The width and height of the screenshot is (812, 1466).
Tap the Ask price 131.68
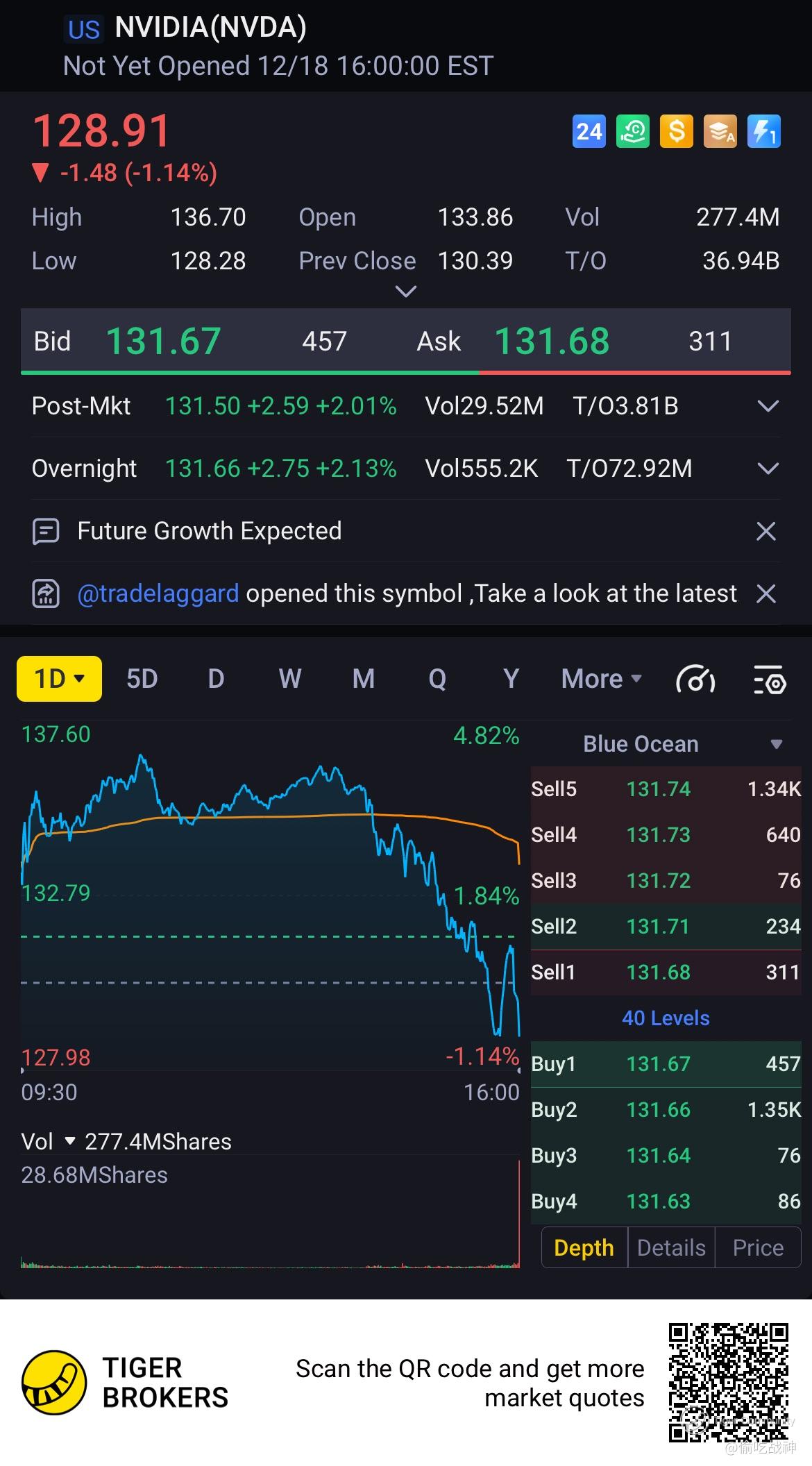[552, 342]
